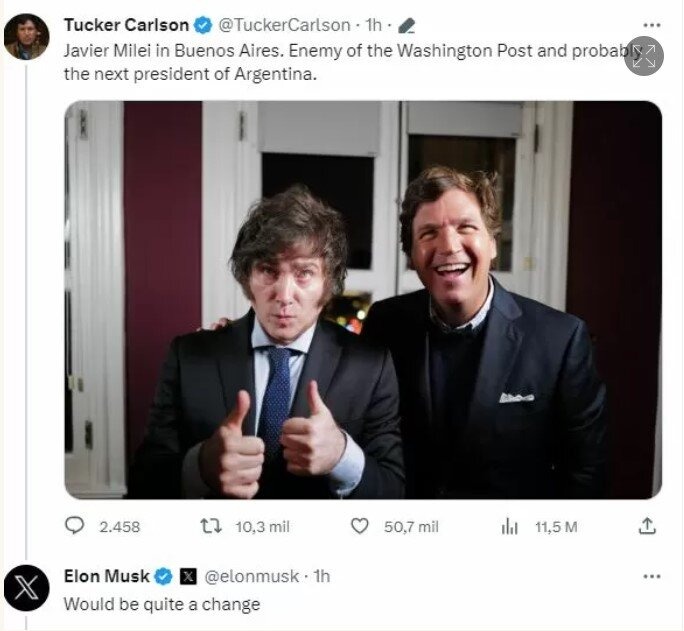Click verified badge beside Elon Musk
The width and height of the screenshot is (684, 631).
[162, 576]
